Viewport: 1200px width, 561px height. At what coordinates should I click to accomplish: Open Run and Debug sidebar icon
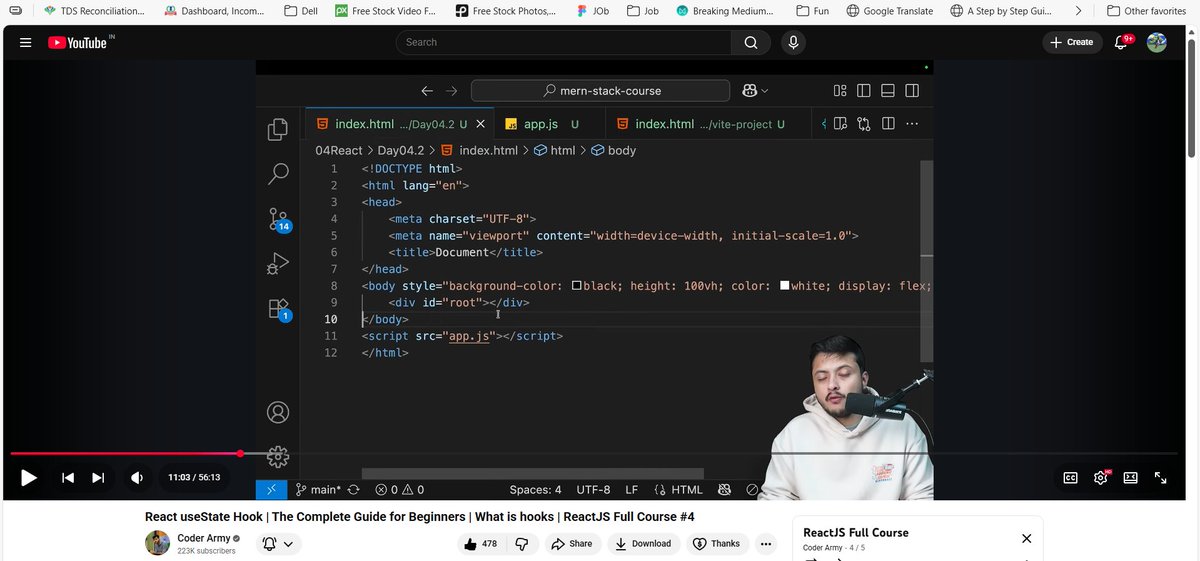(278, 264)
